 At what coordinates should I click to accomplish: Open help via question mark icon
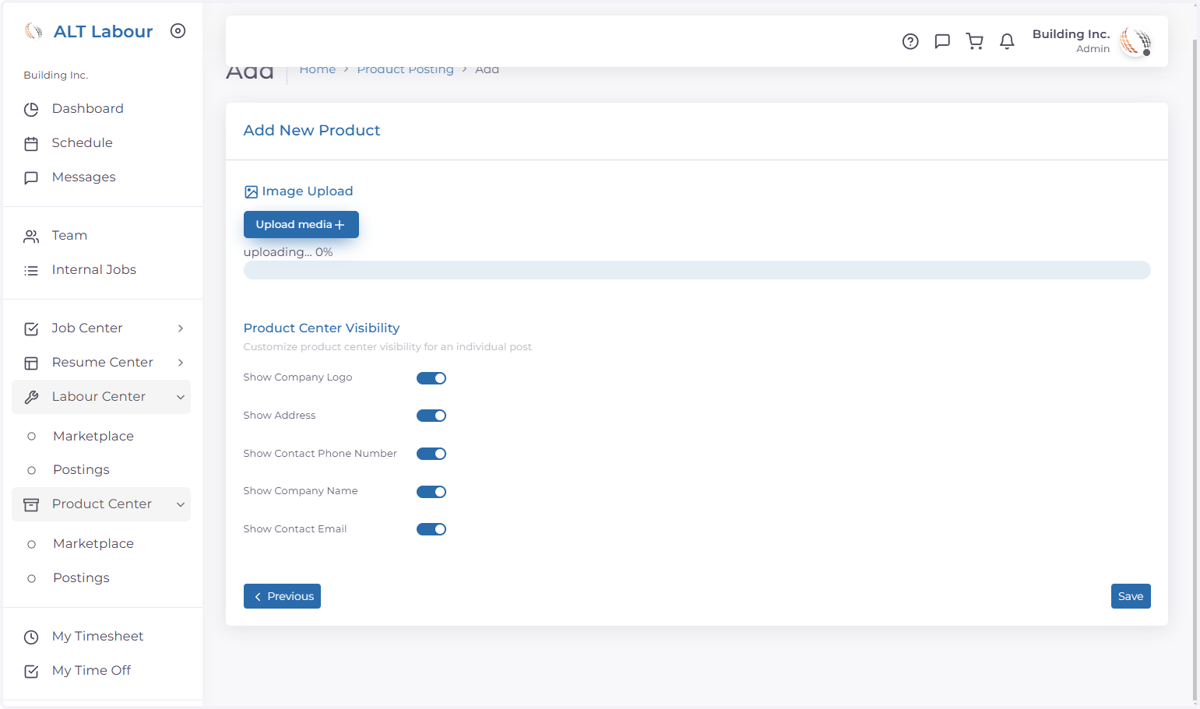(x=910, y=42)
